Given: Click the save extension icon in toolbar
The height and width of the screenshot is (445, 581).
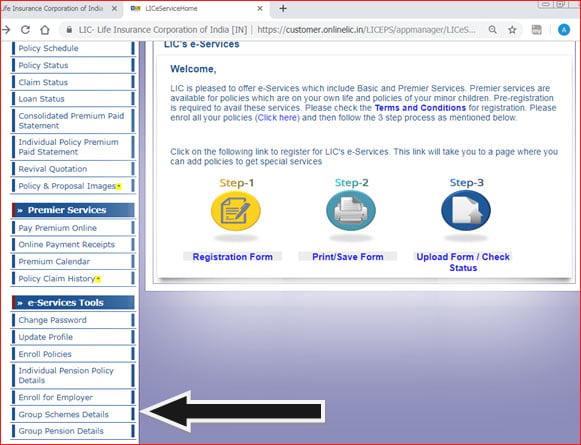Looking at the screenshot, I should 536,30.
